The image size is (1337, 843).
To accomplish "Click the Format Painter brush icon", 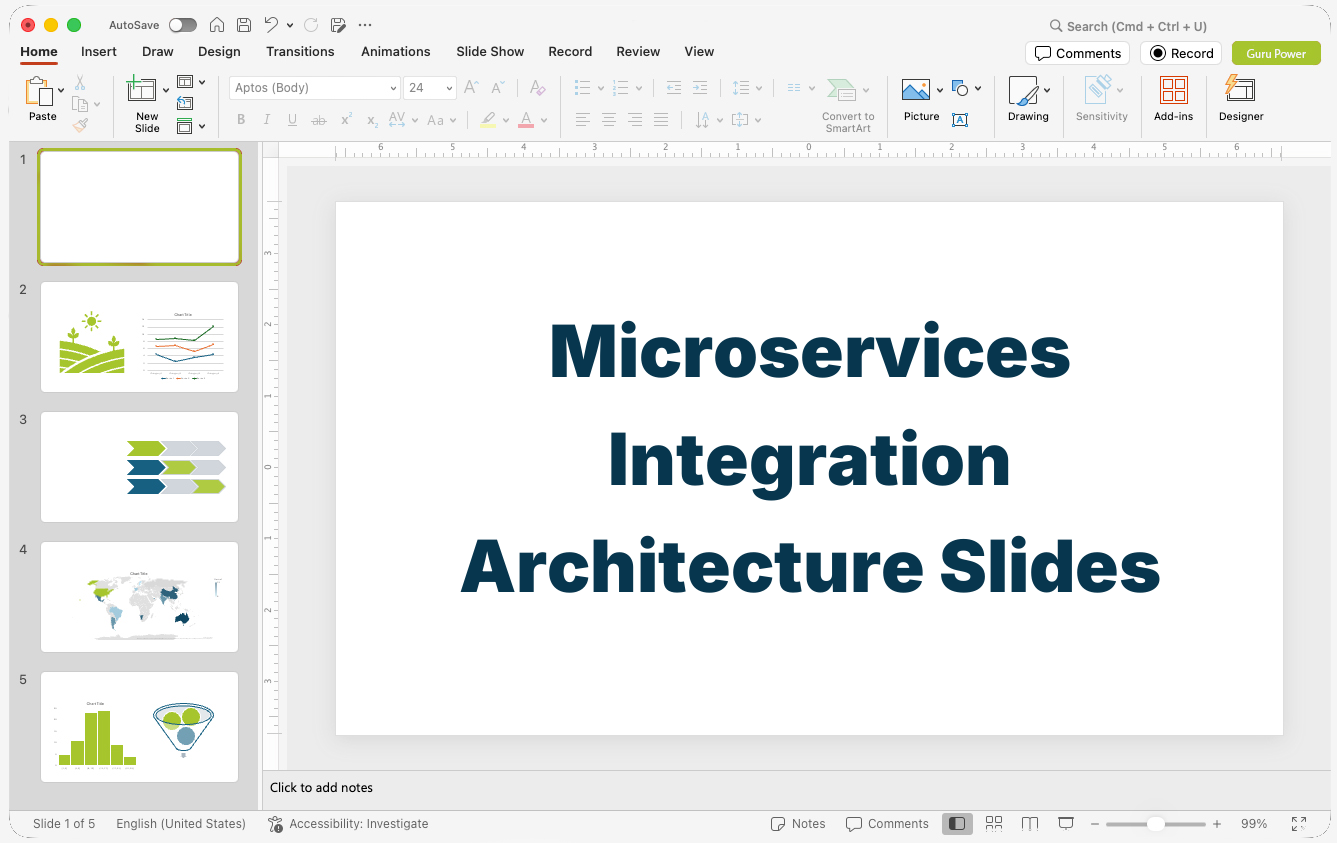I will click(x=80, y=125).
